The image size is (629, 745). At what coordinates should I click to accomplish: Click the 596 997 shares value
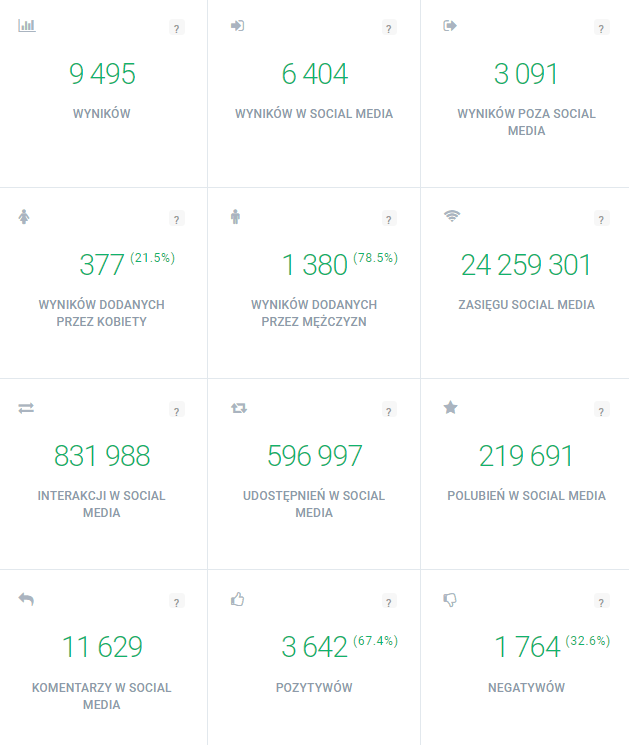314,456
